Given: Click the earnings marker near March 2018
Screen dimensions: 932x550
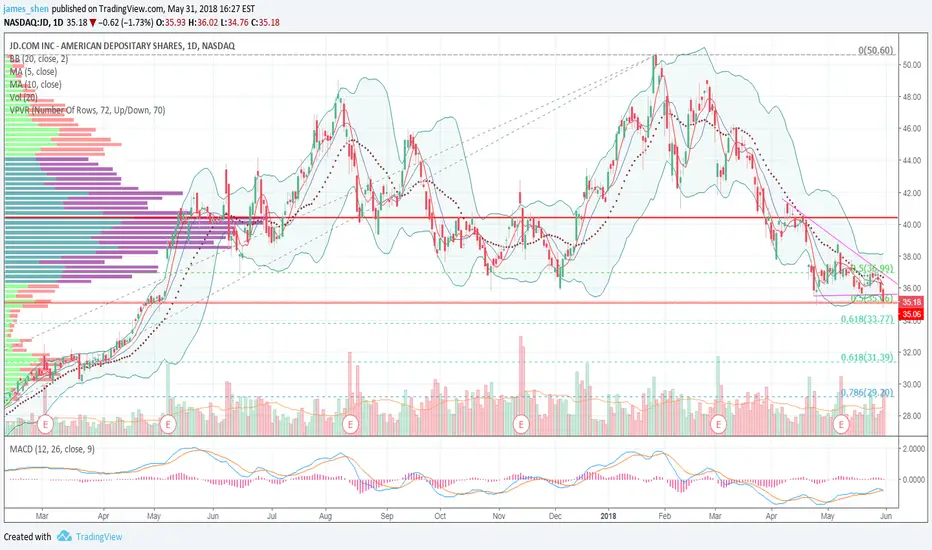Looking at the screenshot, I should pos(719,425).
